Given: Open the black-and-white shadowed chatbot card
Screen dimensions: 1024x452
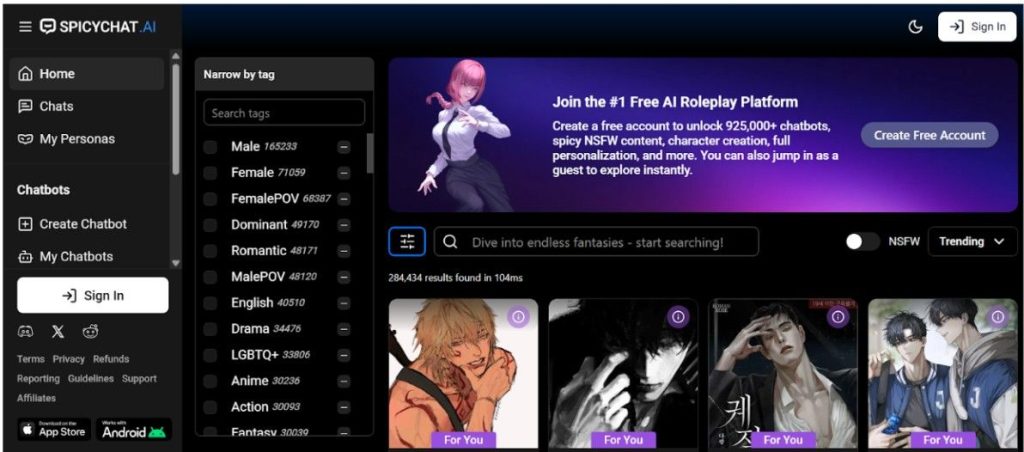Looking at the screenshot, I should click(623, 374).
